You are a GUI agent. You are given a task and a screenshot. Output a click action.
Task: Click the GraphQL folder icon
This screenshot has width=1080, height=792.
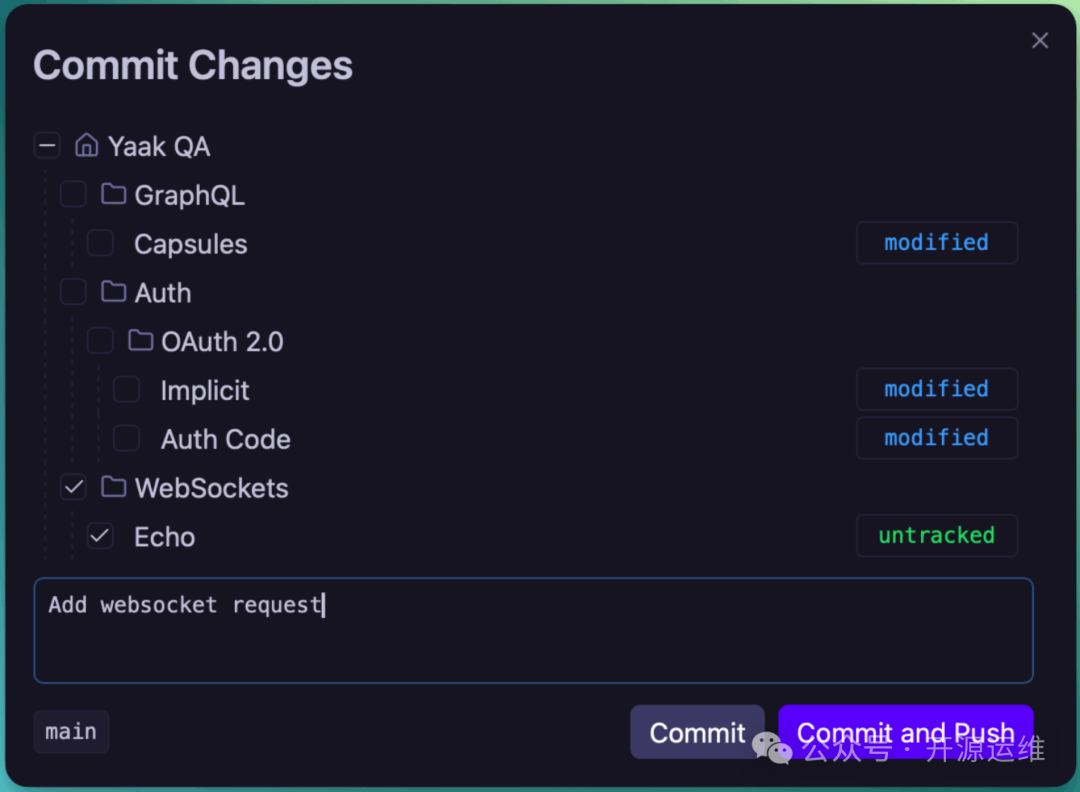click(x=114, y=194)
